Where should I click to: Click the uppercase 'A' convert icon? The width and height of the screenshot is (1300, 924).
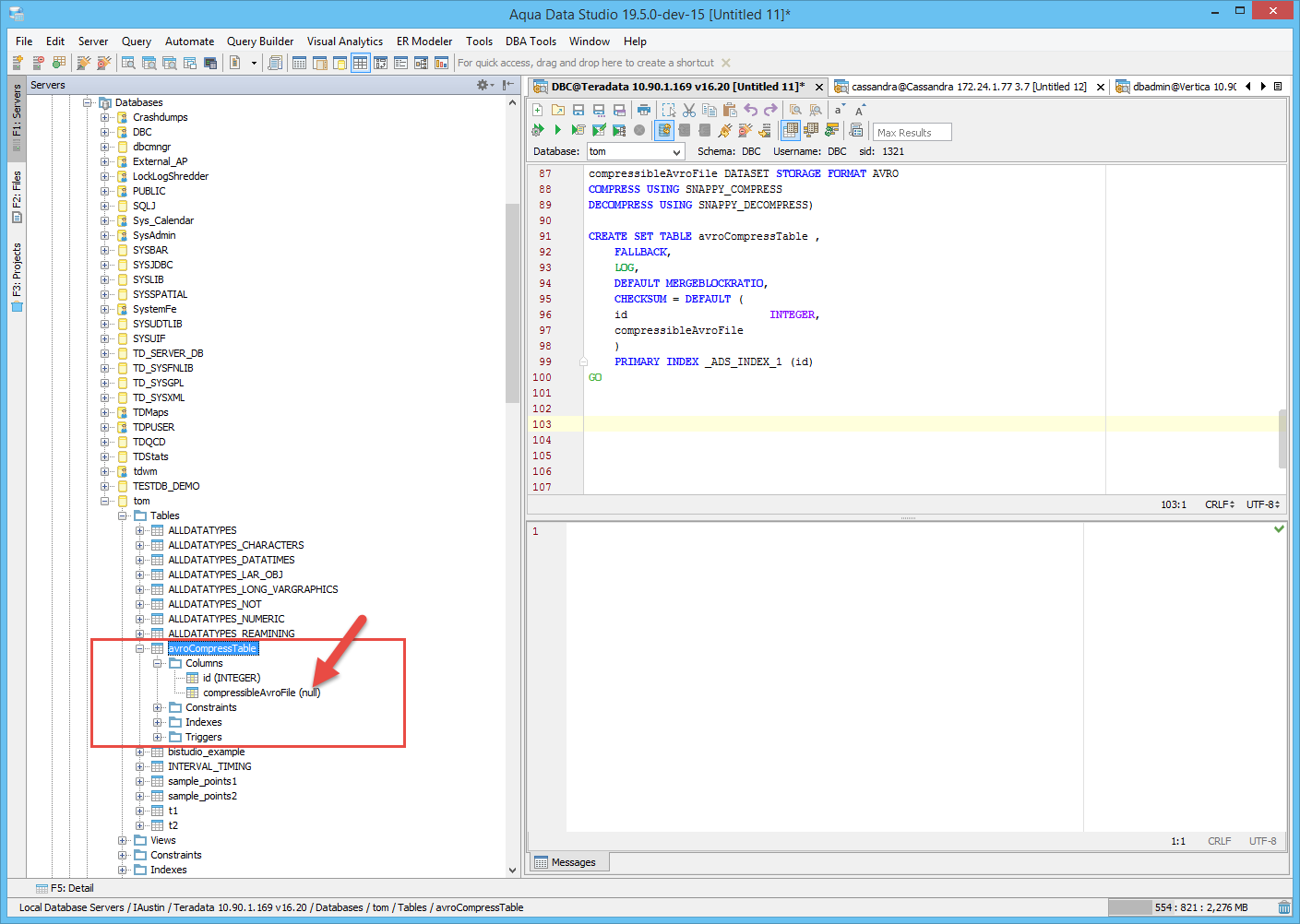coord(859,110)
